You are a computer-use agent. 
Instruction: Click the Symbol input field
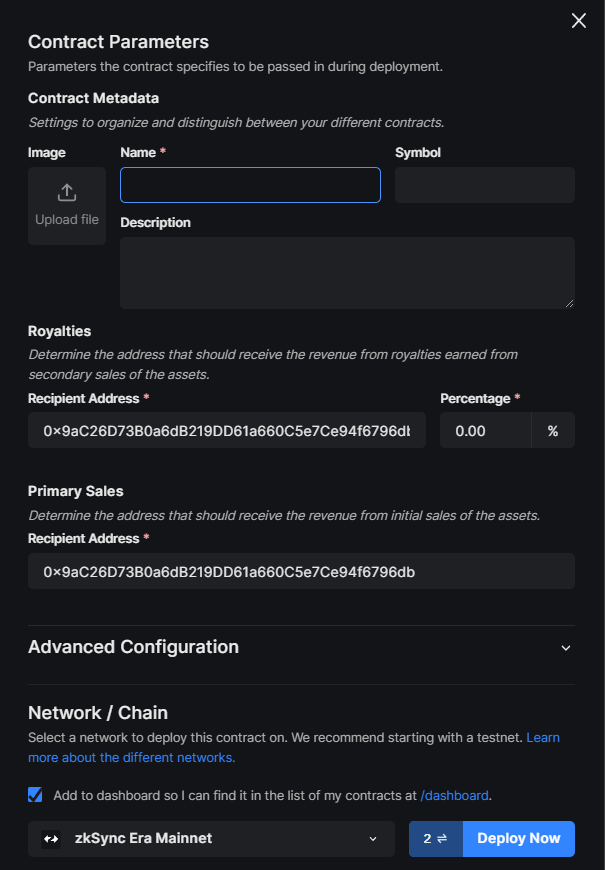point(485,185)
